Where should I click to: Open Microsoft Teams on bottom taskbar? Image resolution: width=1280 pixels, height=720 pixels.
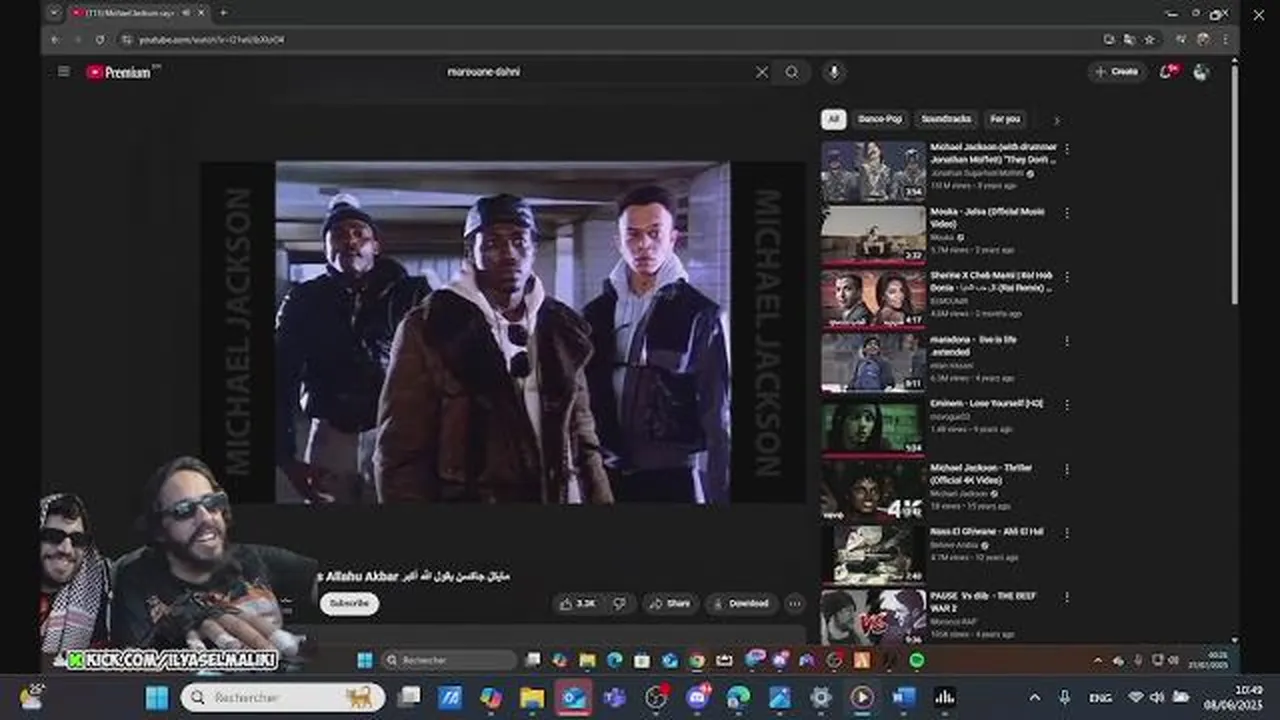click(615, 697)
